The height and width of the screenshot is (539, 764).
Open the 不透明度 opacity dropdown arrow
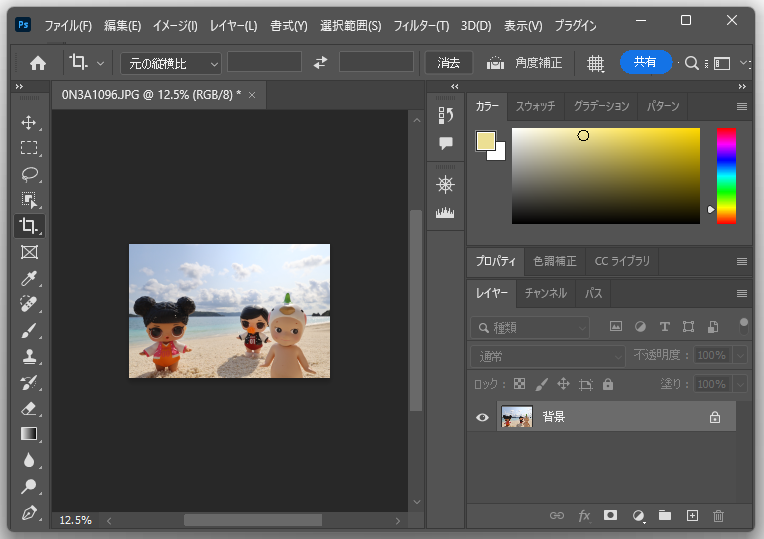tap(741, 355)
